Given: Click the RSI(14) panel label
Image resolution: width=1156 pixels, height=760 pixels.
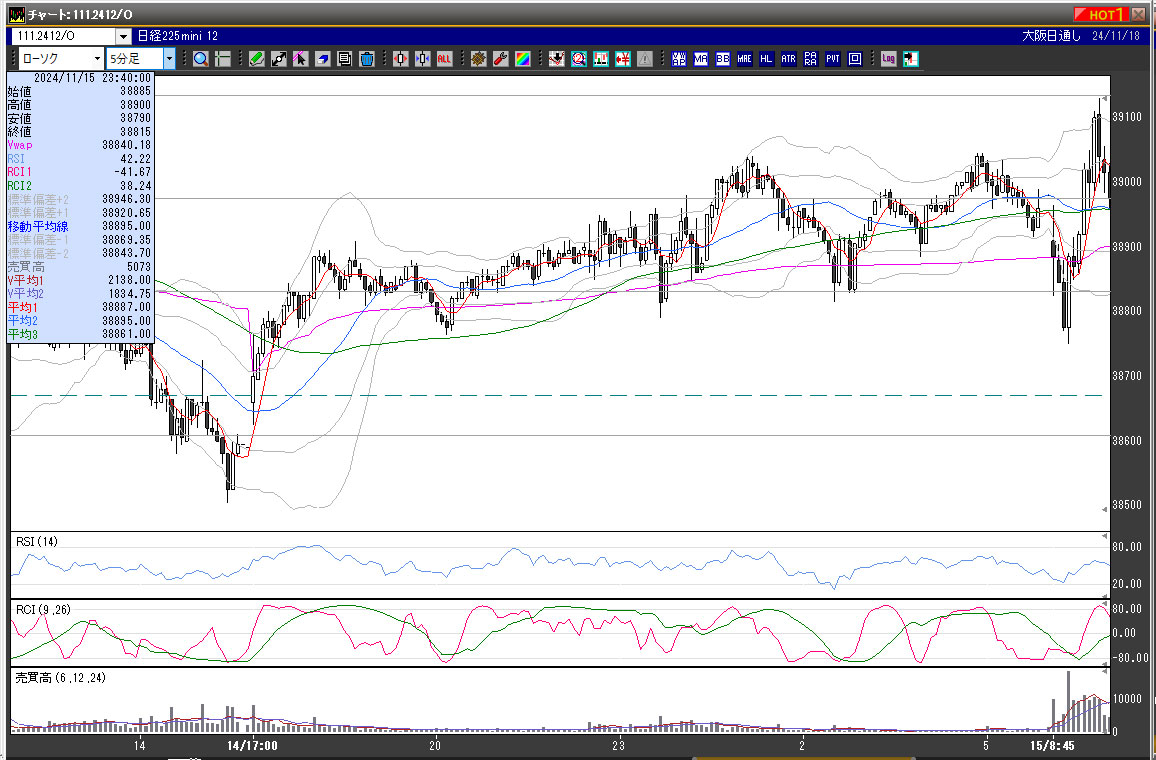Looking at the screenshot, I should click(x=37, y=542).
